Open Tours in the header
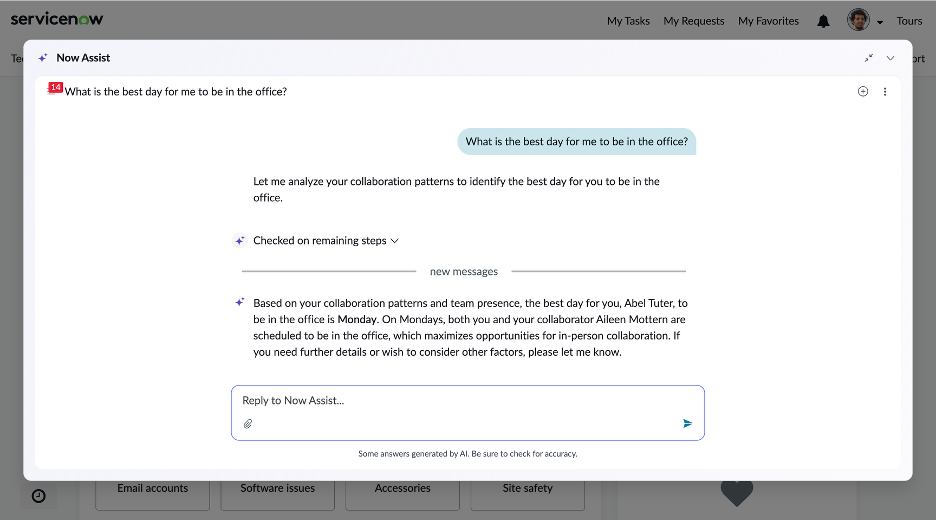The image size is (936, 520). (x=909, y=21)
